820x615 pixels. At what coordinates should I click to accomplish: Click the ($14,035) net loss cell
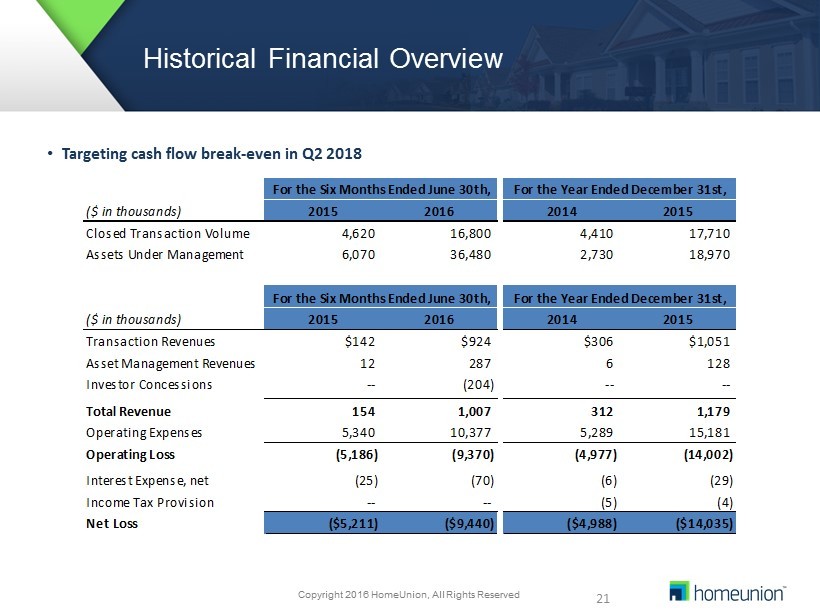click(x=698, y=522)
